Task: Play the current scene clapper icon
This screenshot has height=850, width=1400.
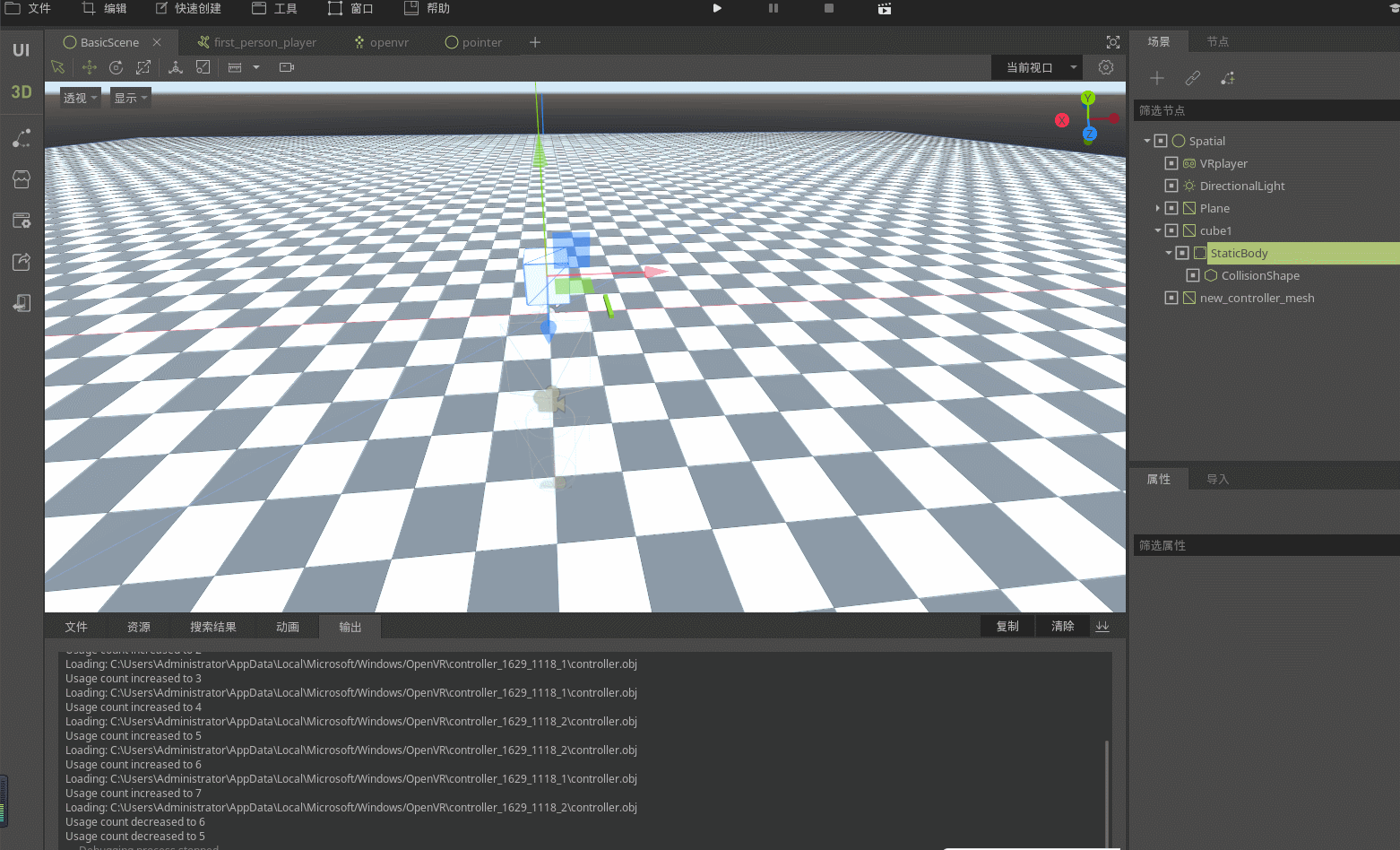Action: click(885, 8)
